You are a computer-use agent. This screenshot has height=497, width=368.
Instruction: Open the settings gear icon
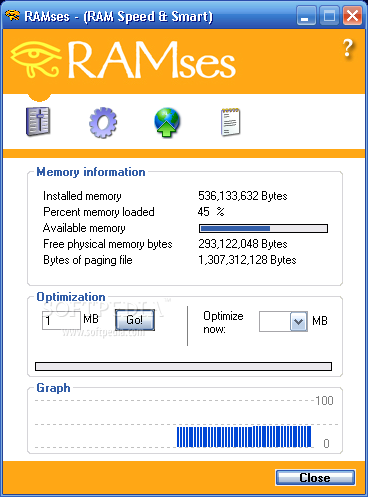tap(103, 122)
